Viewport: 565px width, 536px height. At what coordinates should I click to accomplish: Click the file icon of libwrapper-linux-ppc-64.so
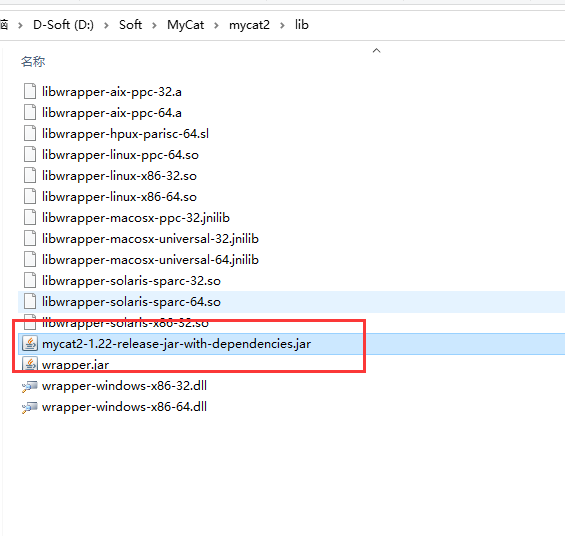[30, 154]
